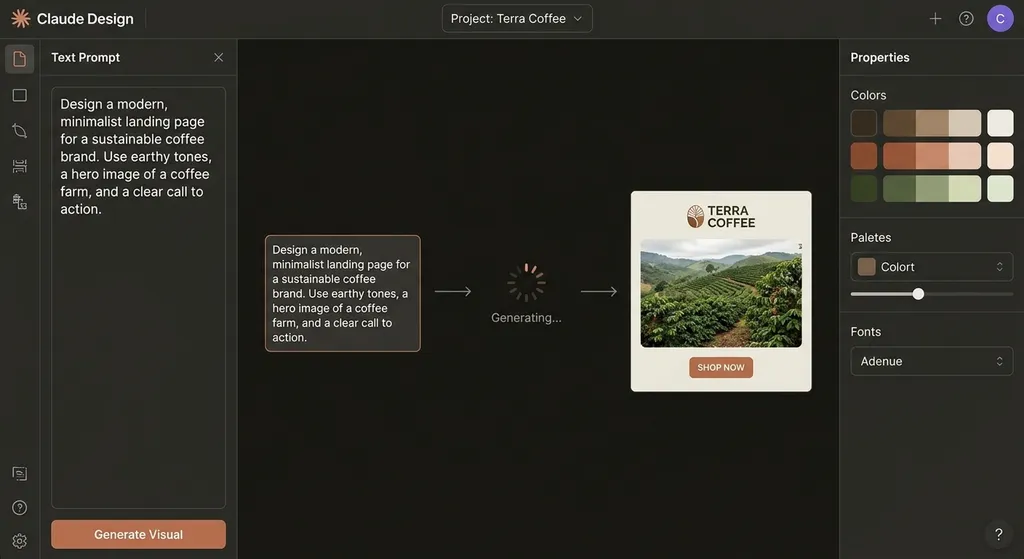Open the layout align icon in sidebar
The width and height of the screenshot is (1024, 559).
tap(20, 166)
